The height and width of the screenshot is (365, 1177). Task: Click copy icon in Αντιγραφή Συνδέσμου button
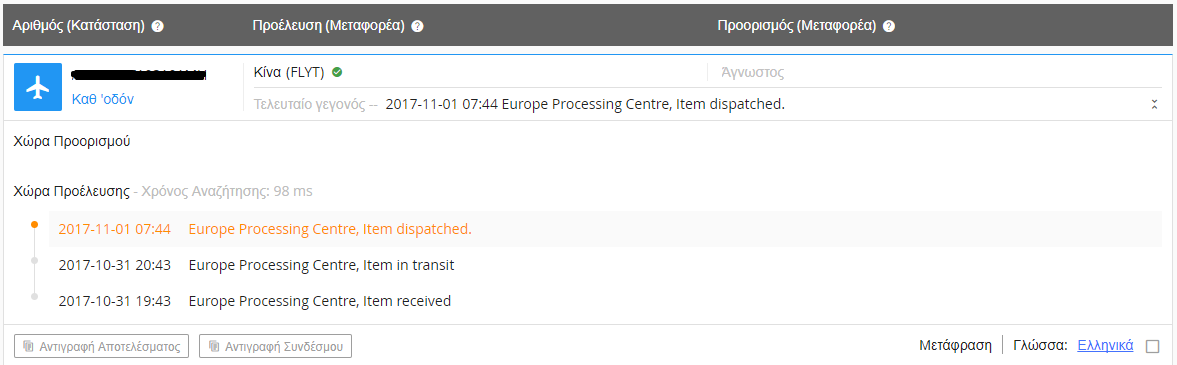coord(214,346)
